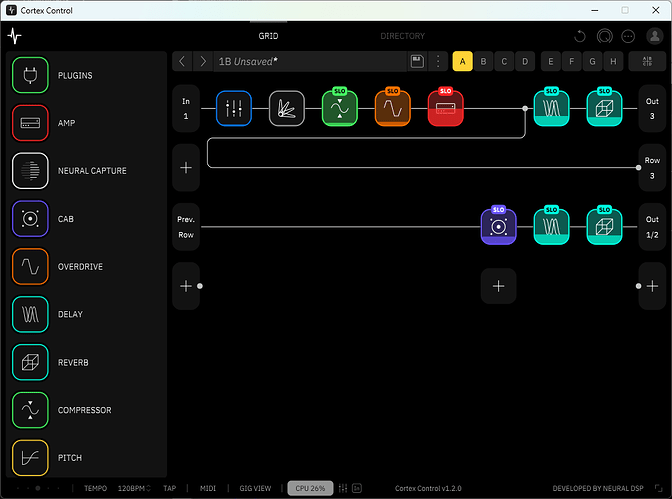This screenshot has width=672, height=499.
Task: Click the Cortex Control v1.2.0 version text
Action: point(428,488)
